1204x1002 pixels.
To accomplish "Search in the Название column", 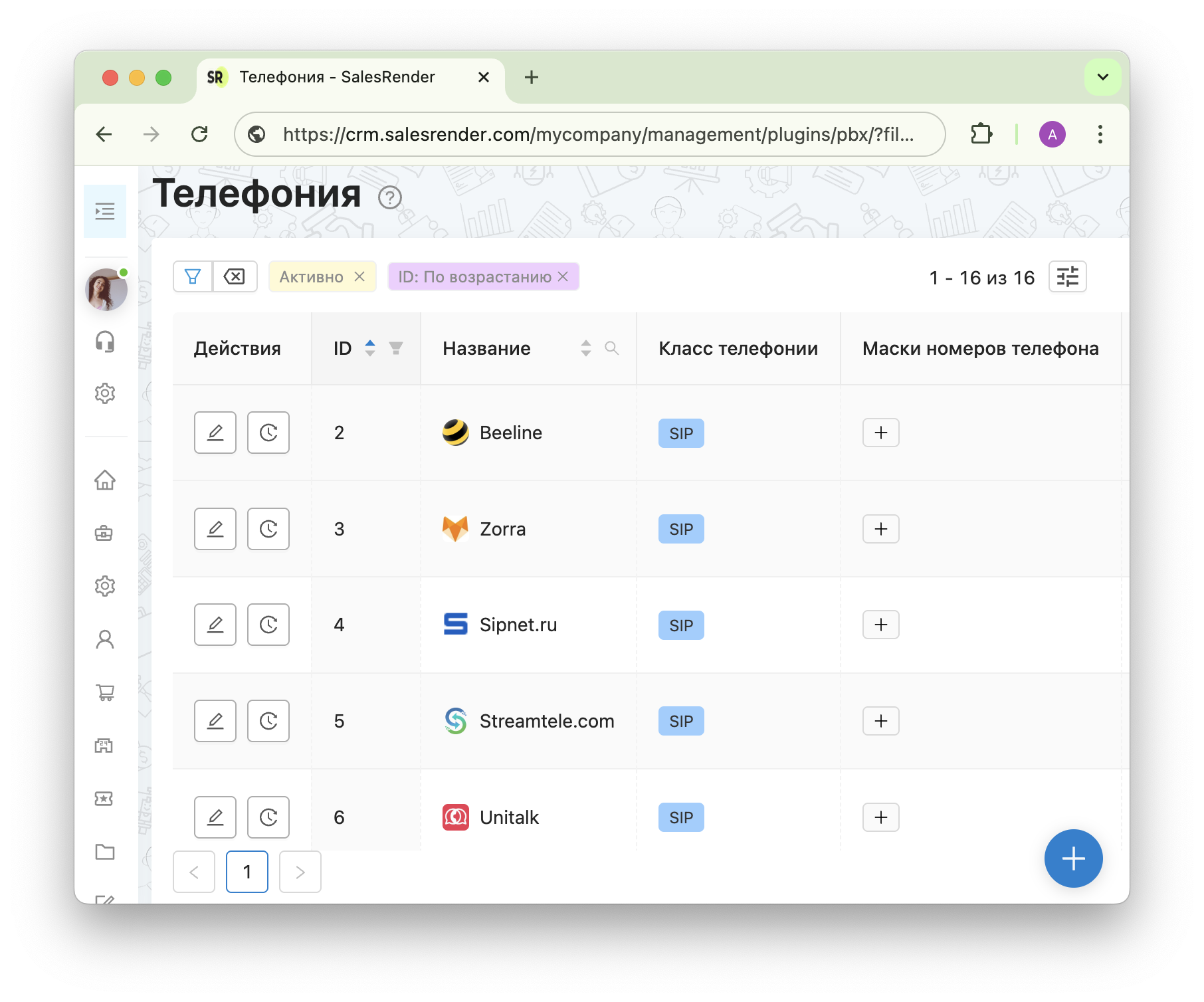I will (612, 348).
